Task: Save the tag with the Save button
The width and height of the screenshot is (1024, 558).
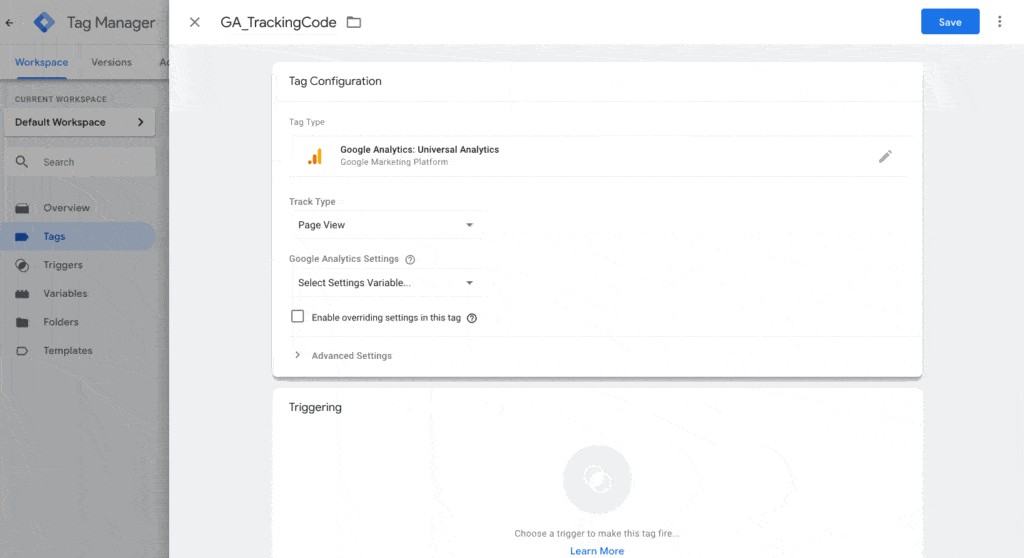Action: 950,22
